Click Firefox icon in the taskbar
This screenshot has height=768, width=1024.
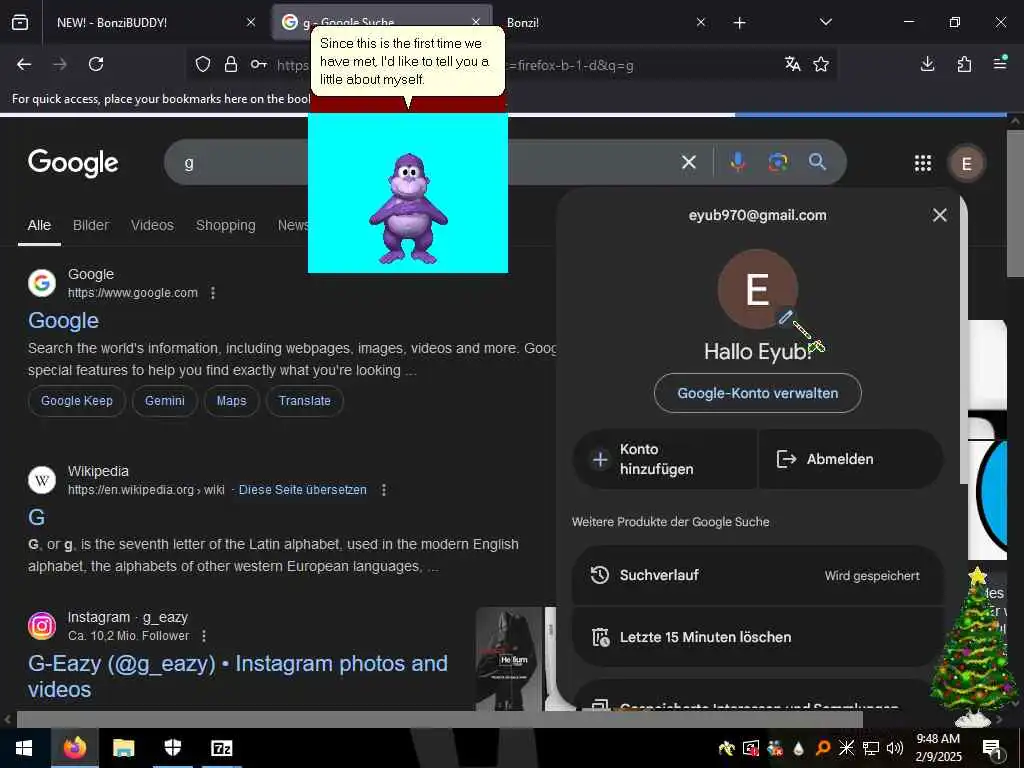point(74,748)
